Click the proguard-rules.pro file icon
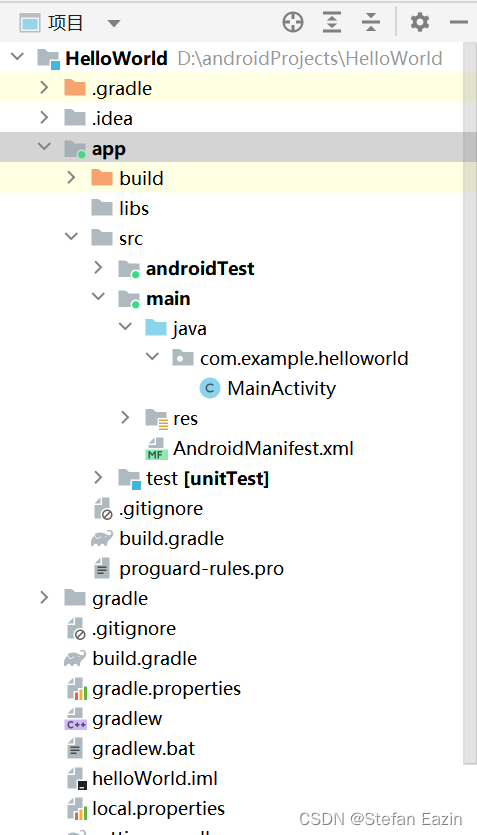Viewport: 477px width, 835px height. point(102,569)
